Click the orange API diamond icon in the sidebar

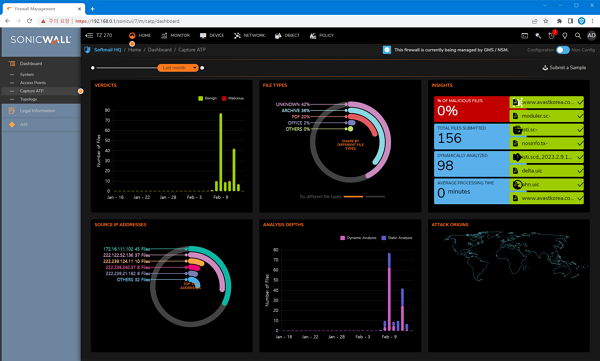(12, 124)
